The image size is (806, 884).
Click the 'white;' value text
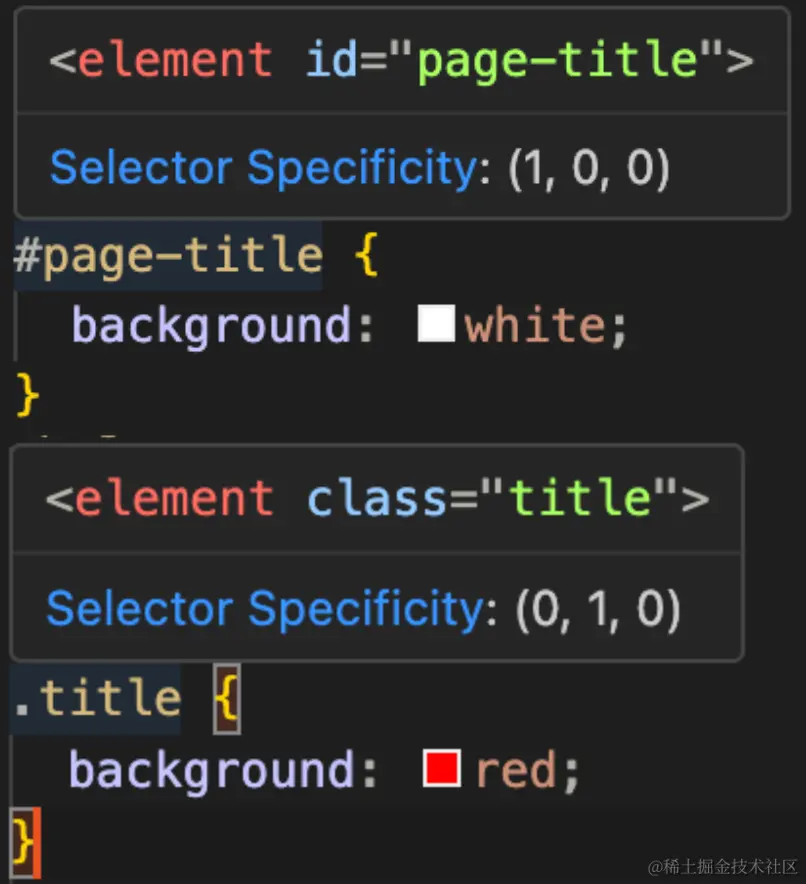[x=546, y=325]
